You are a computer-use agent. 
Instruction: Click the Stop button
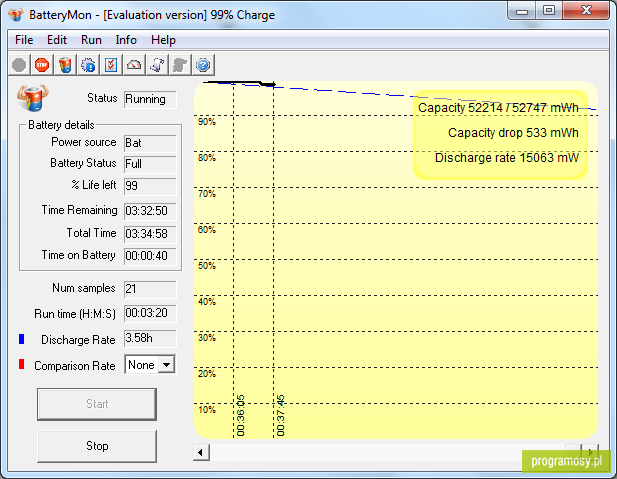(x=97, y=446)
